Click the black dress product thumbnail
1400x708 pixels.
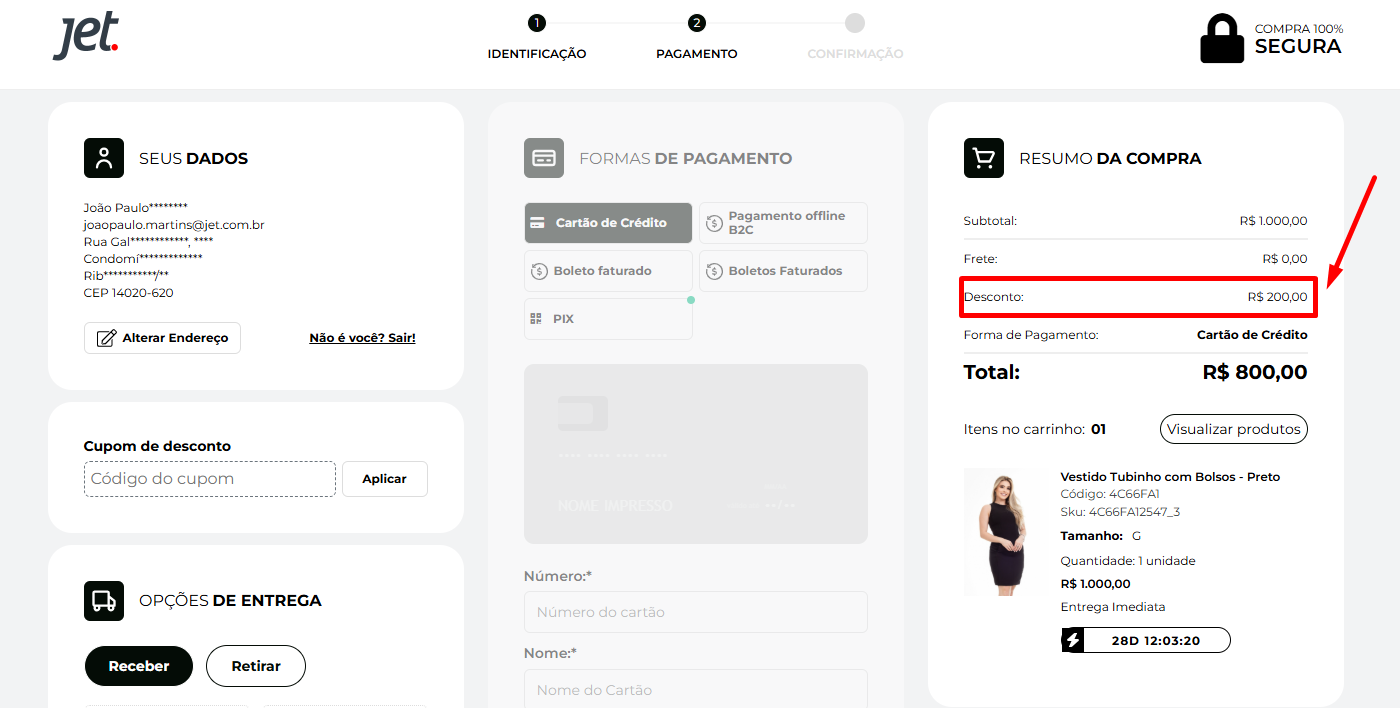(x=1001, y=532)
